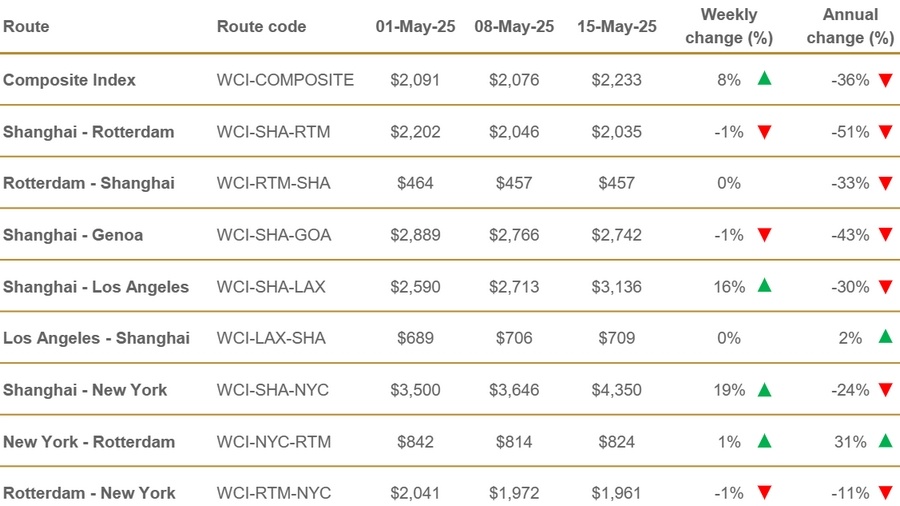Screen dimensions: 900x506
Task: Click the Route column header
Action: [26, 27]
